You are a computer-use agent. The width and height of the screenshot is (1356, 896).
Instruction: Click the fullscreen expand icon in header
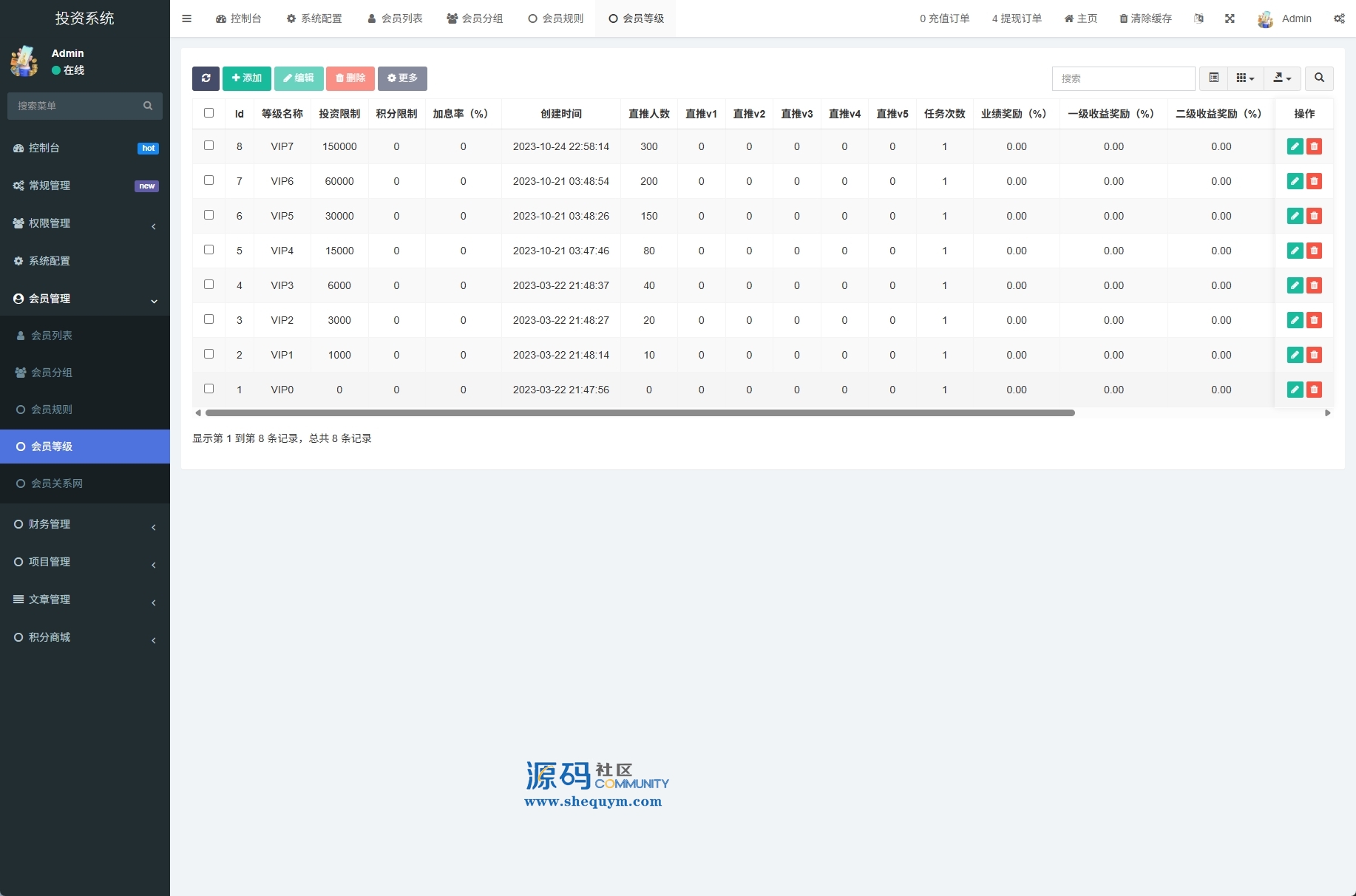1230,18
